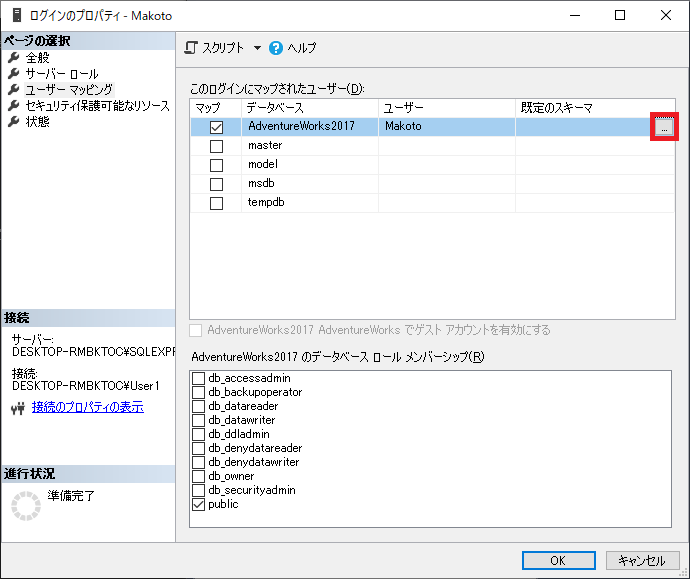Enable the db_datareader role
Viewport: 690px width, 579px height.
point(198,406)
